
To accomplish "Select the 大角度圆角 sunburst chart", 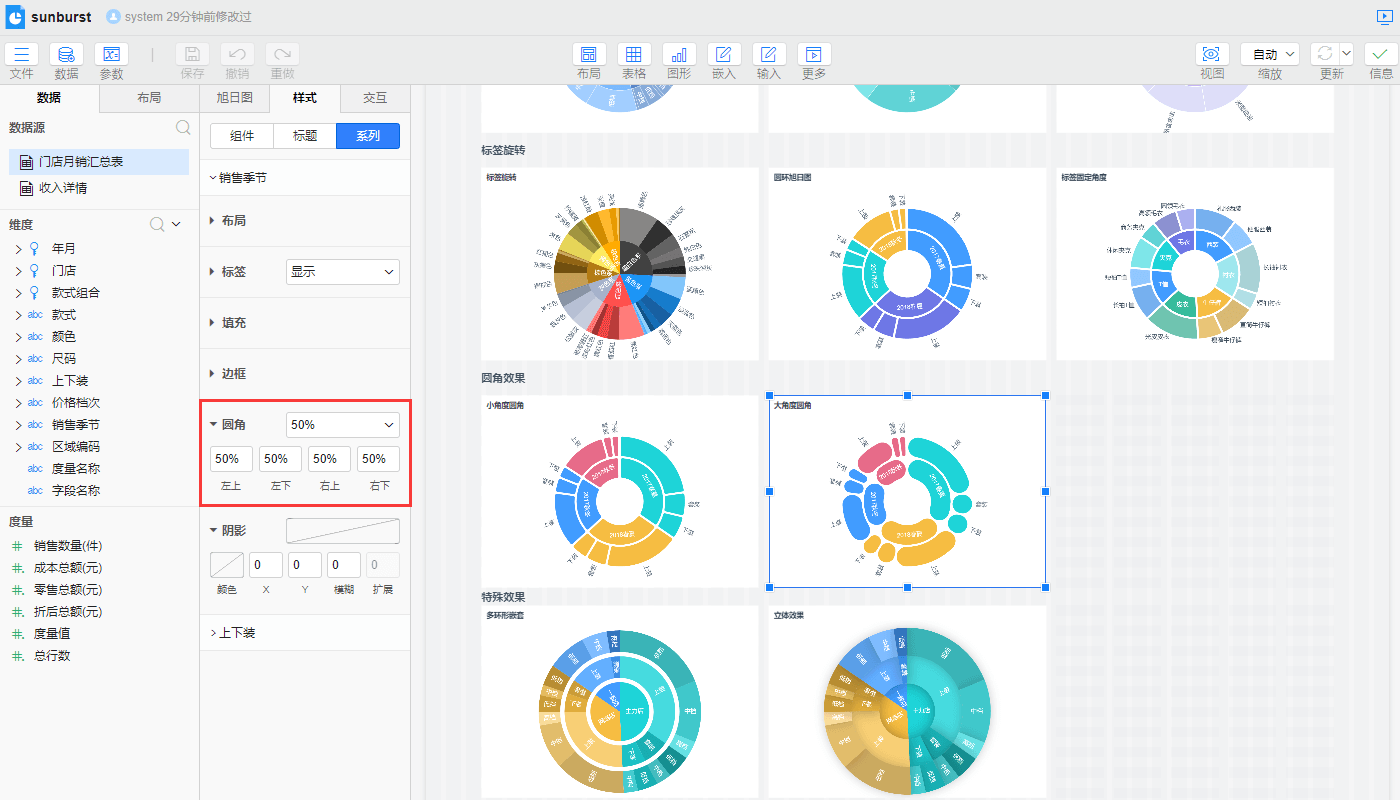I will coord(907,491).
